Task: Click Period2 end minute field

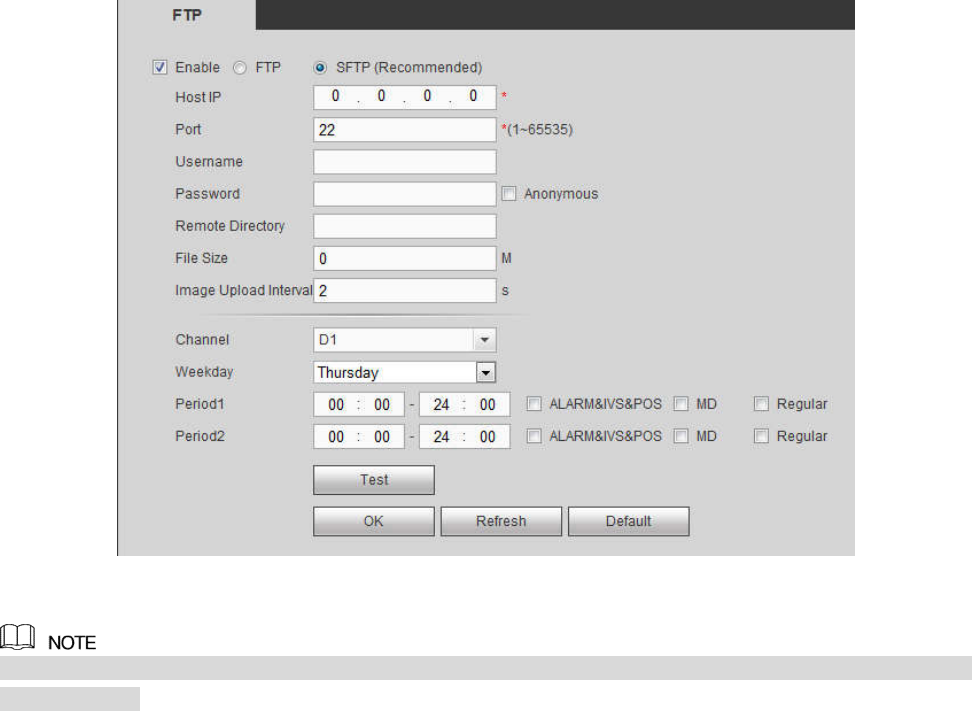Action: (x=487, y=437)
